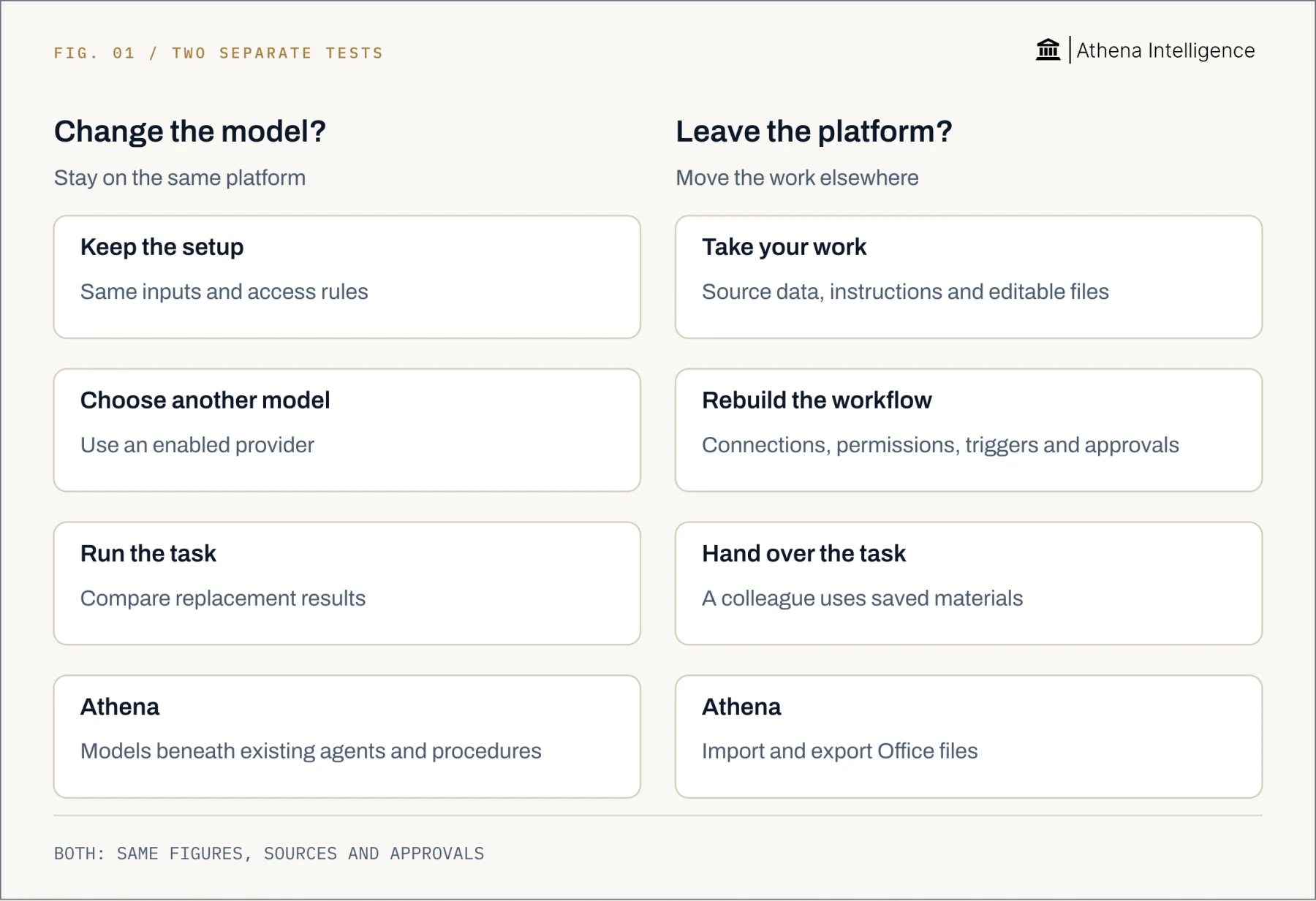Click the 'Leave the platform?' heading

click(x=814, y=132)
